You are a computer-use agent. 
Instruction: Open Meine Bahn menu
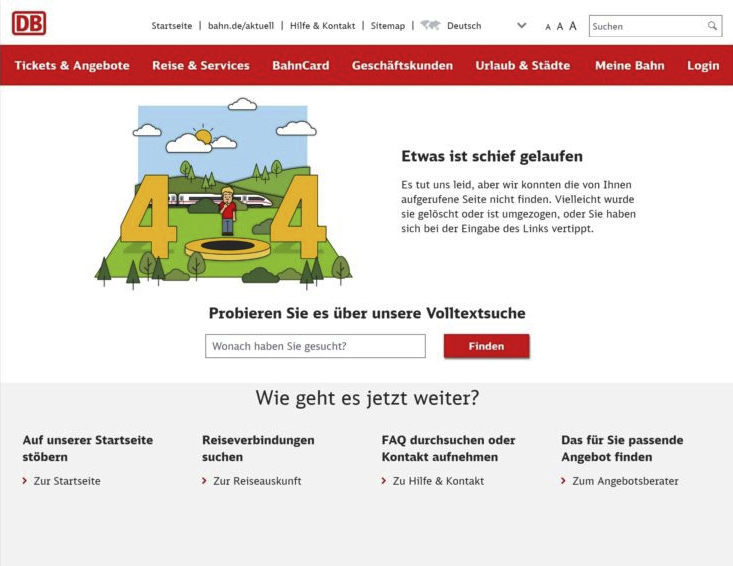[630, 65]
